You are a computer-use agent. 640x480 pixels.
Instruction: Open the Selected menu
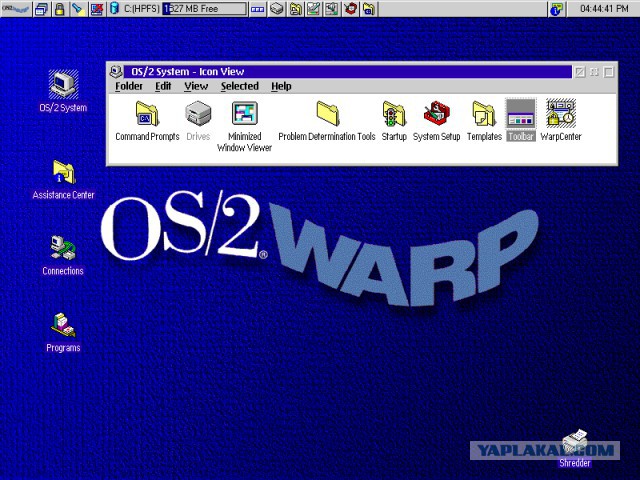pos(240,86)
